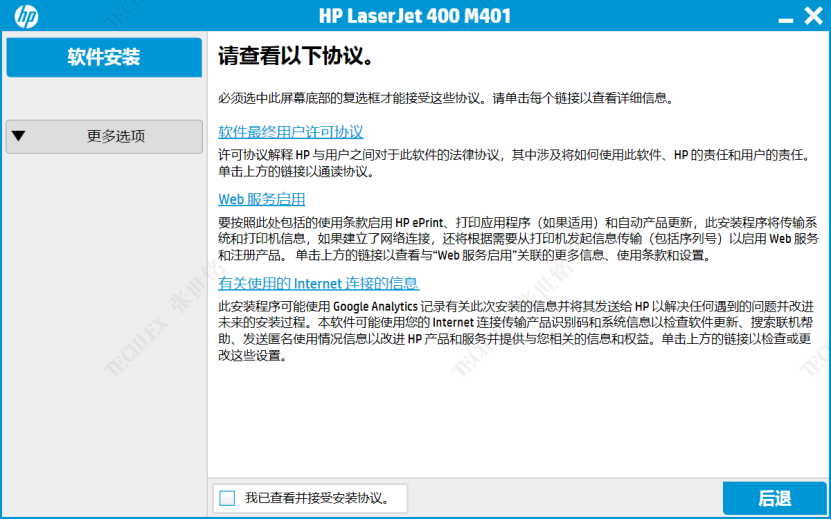Viewport: 831px width, 520px height.
Task: Click the paragraph beginning 要按照此处包括的使用条款启用 HP ePrint
Action: 518,239
